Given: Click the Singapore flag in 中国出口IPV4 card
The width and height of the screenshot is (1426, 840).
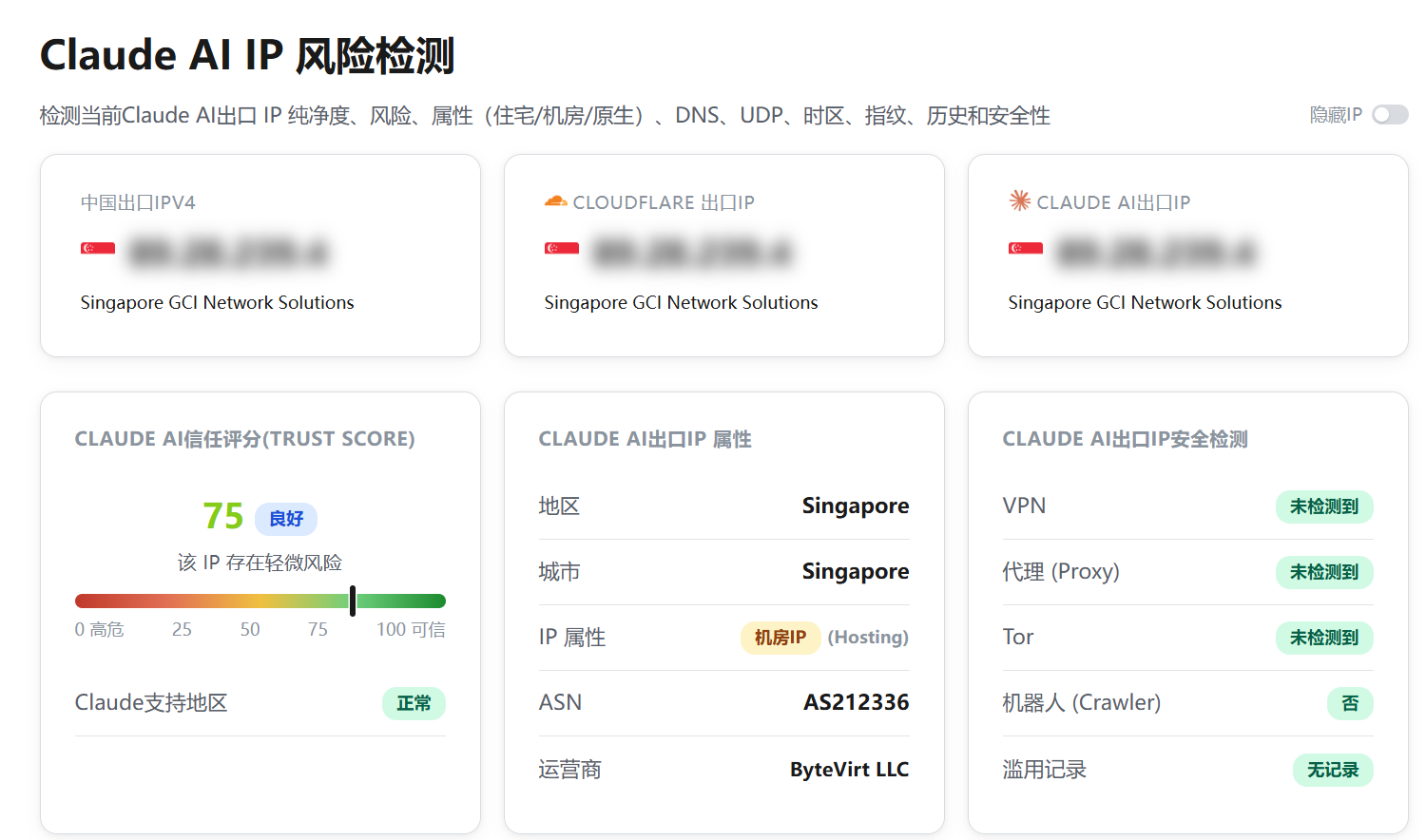Looking at the screenshot, I should pyautogui.click(x=98, y=249).
